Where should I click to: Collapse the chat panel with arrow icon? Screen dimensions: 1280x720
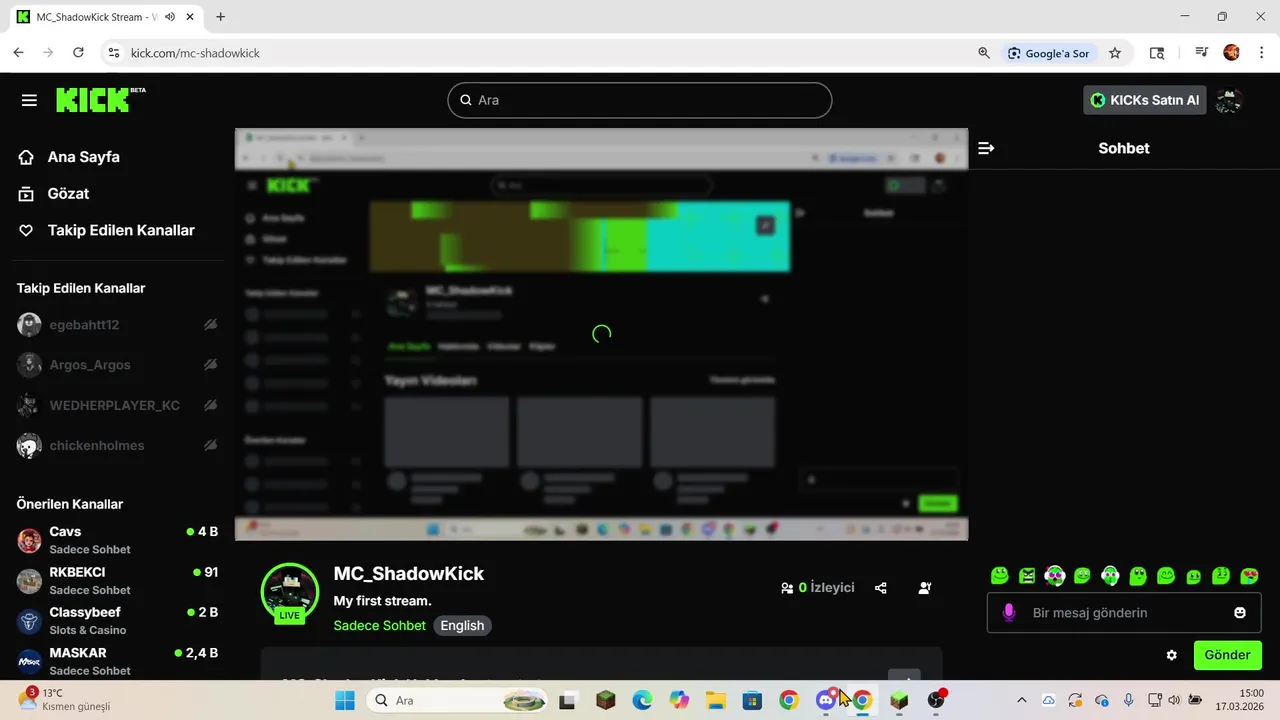click(x=986, y=148)
